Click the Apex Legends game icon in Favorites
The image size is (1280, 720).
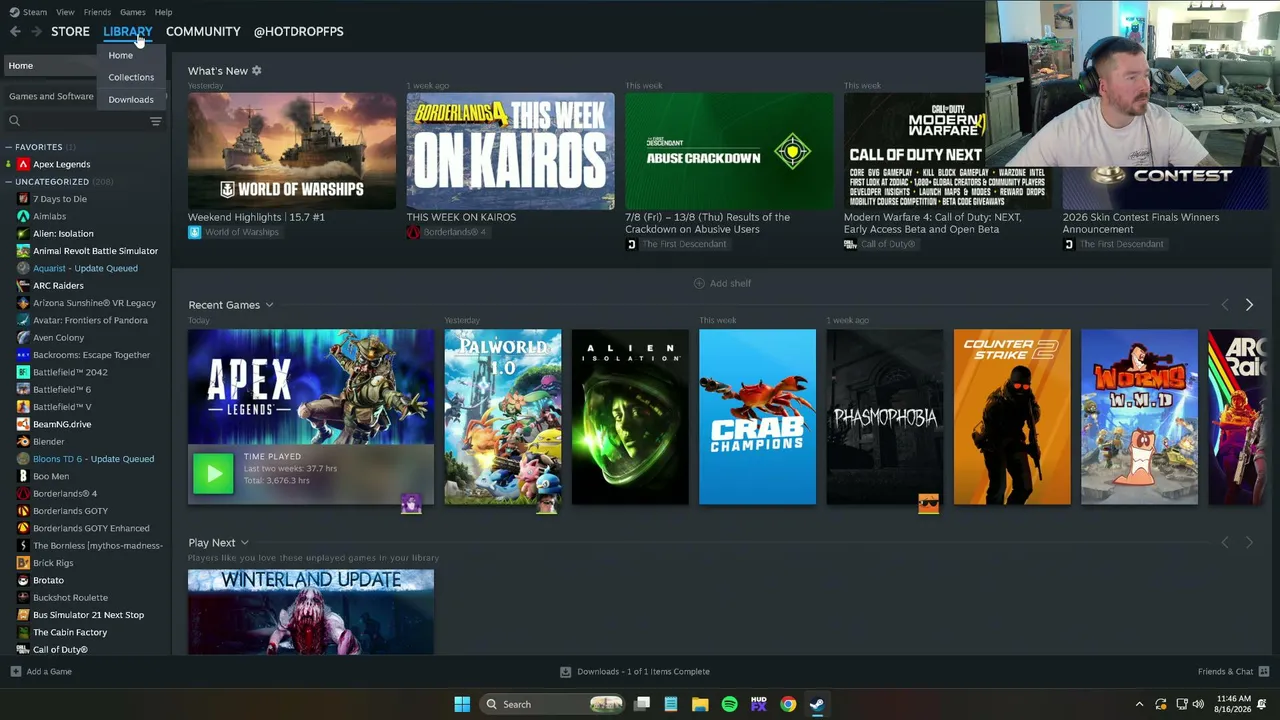[23, 164]
